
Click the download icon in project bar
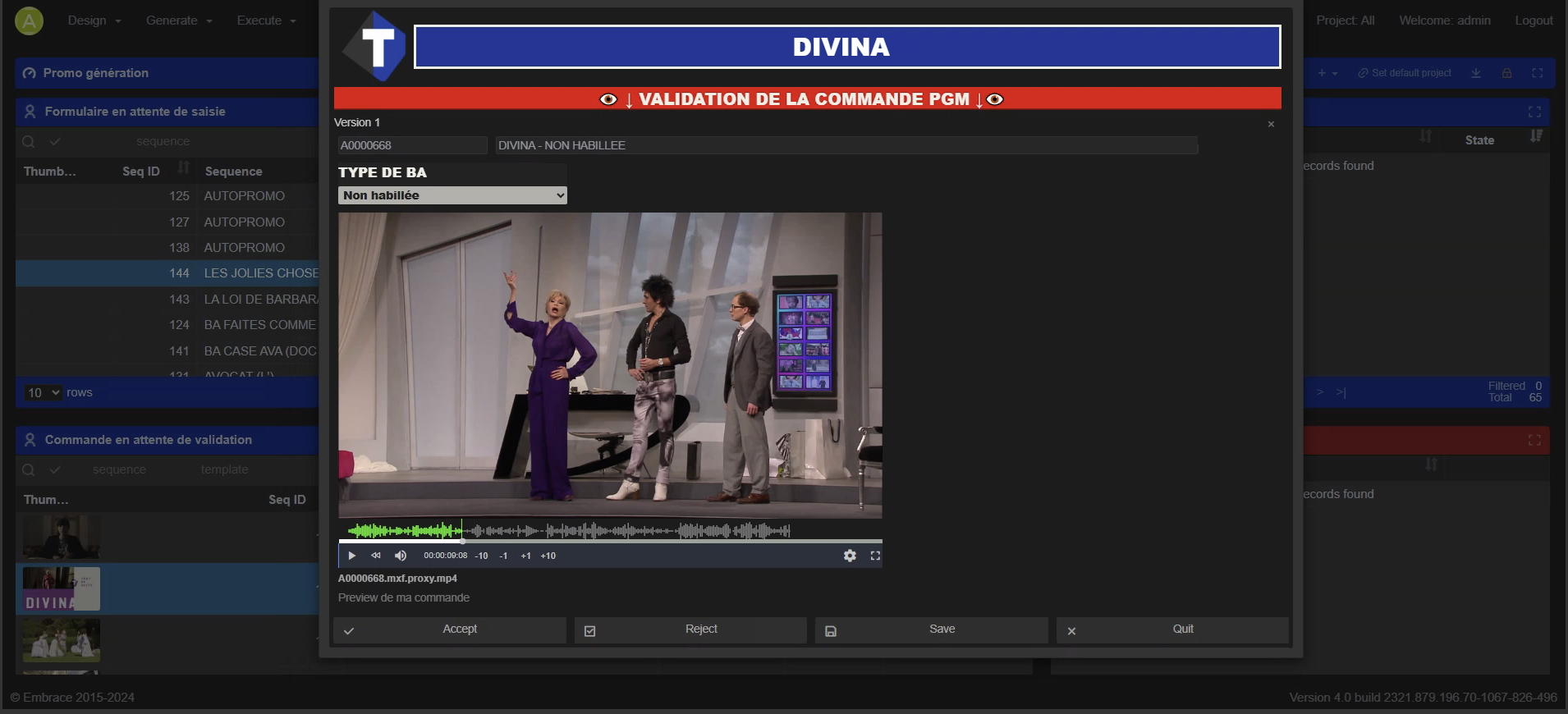(x=1476, y=73)
